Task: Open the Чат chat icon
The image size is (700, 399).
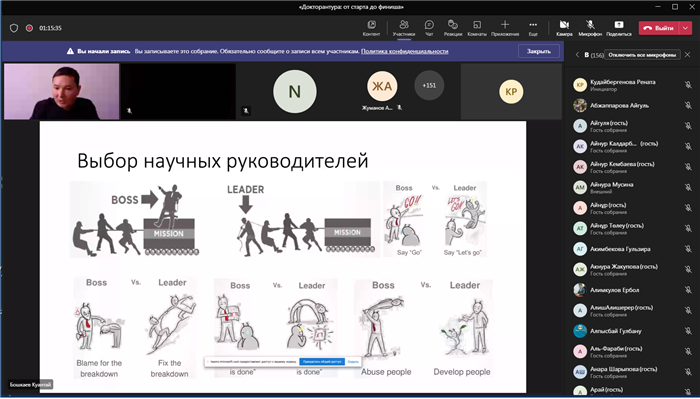Action: tap(429, 24)
